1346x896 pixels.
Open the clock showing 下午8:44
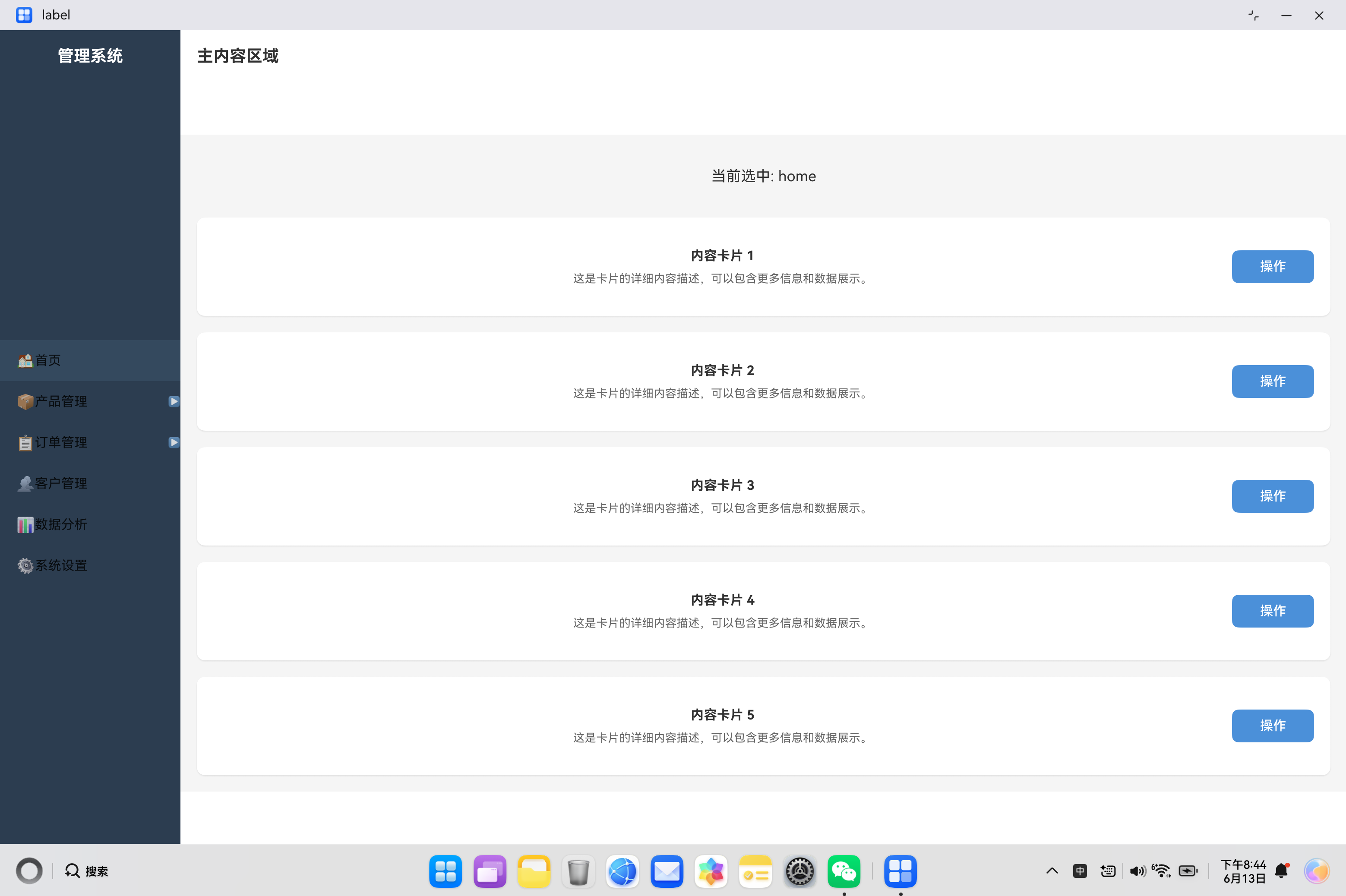(1244, 871)
